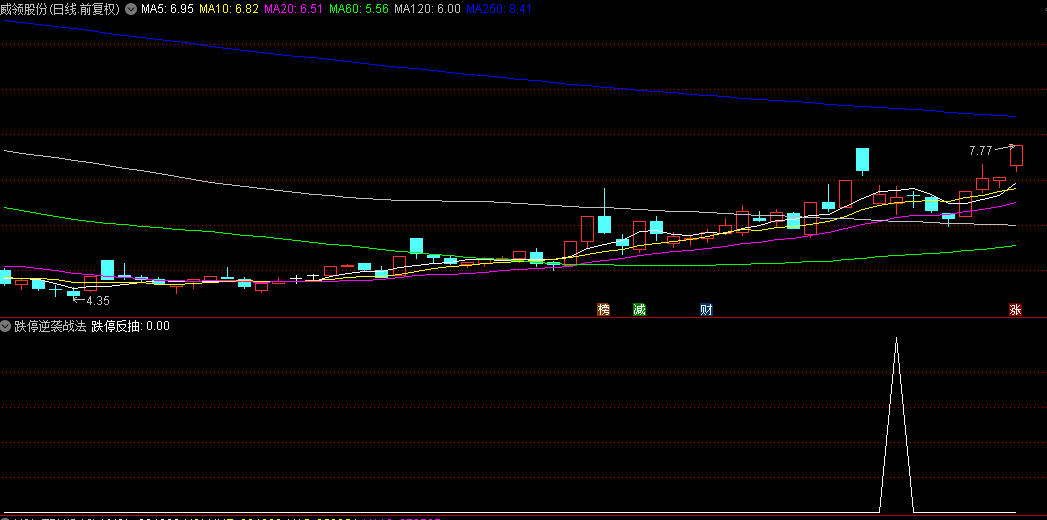Image resolution: width=1047 pixels, height=520 pixels.
Task: Expand the 跌停逆袭战法 indicator dropdown arrow
Action: tap(6, 326)
